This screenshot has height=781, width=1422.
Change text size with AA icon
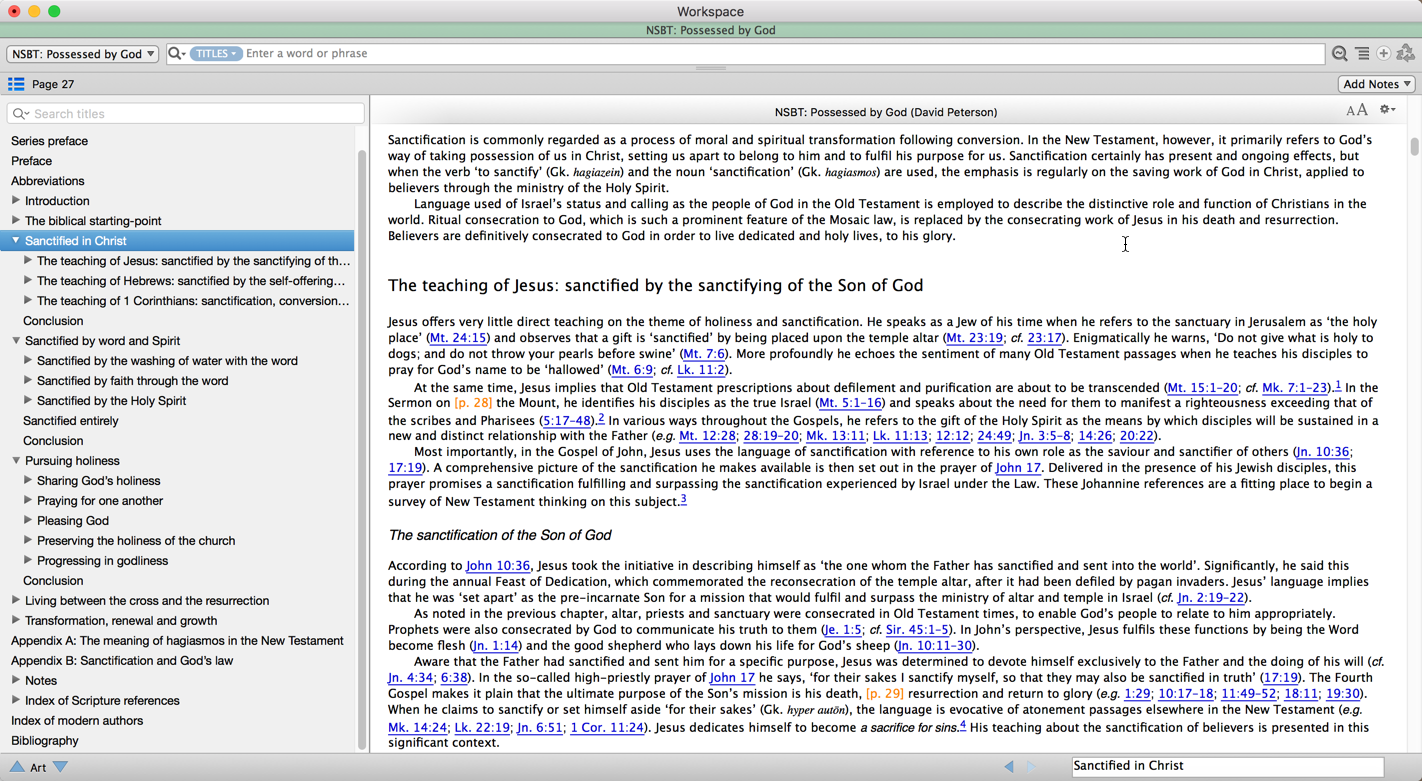pos(1356,110)
